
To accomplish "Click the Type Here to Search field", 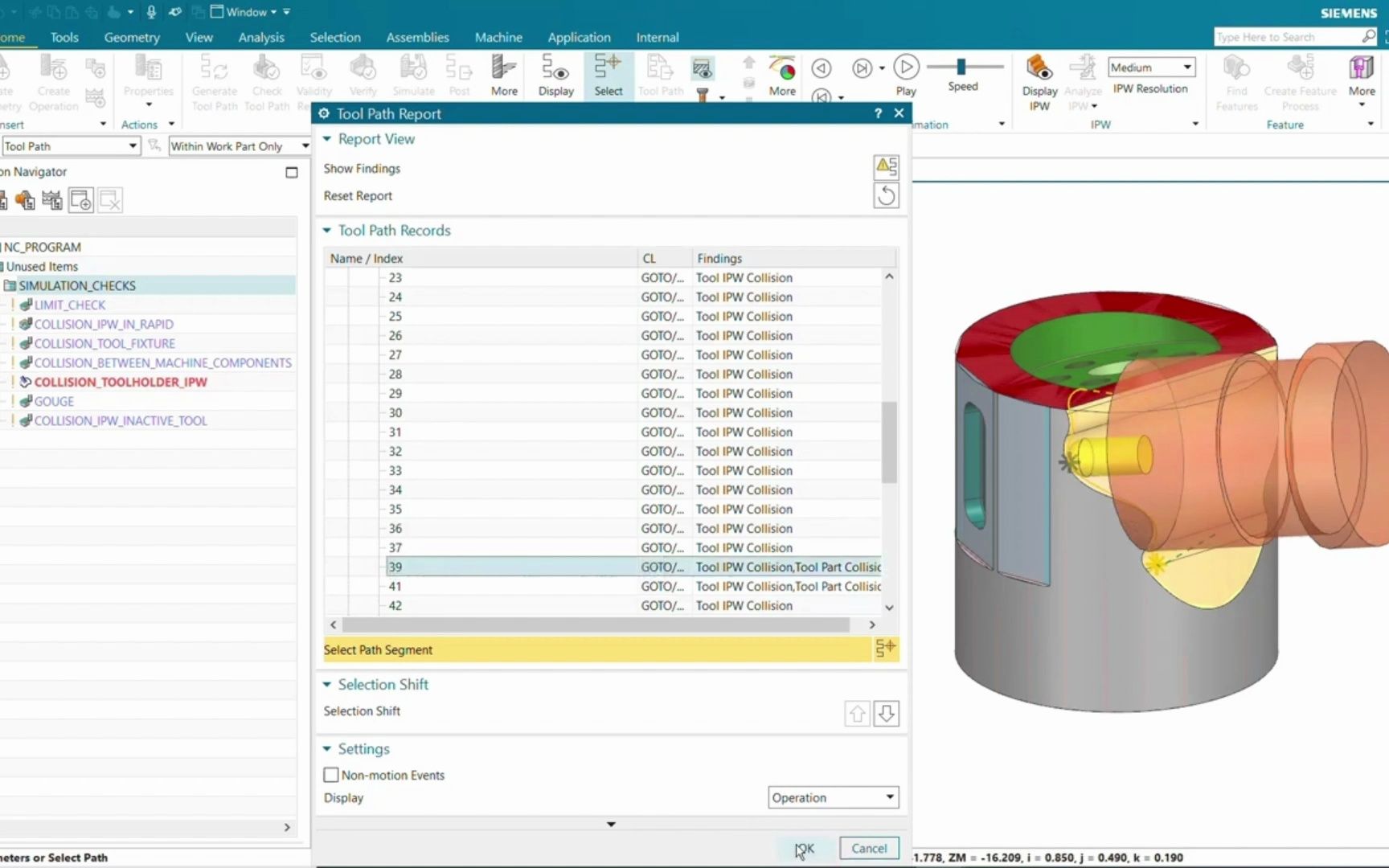I will [x=1286, y=37].
